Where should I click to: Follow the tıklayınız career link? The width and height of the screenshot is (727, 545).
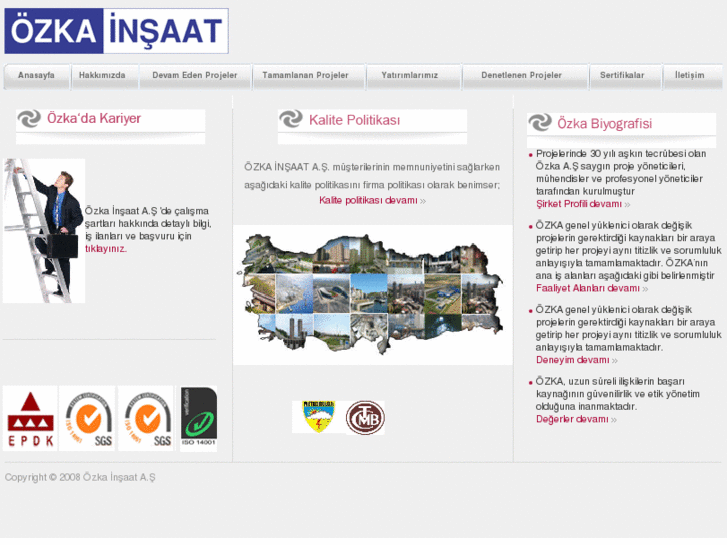point(106,249)
